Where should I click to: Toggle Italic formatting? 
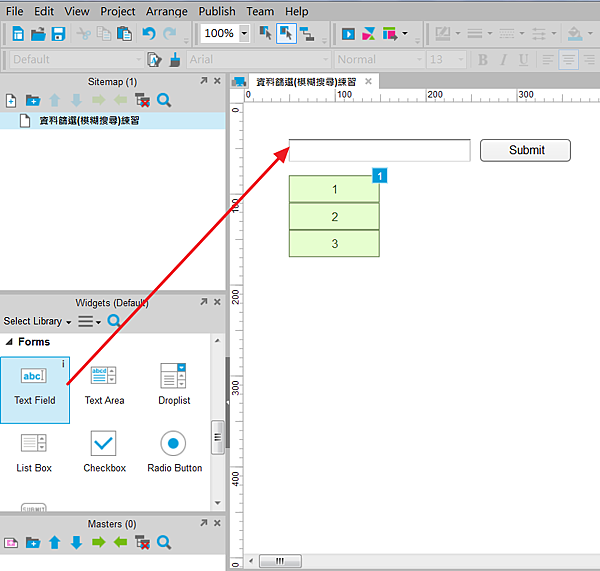coord(504,60)
